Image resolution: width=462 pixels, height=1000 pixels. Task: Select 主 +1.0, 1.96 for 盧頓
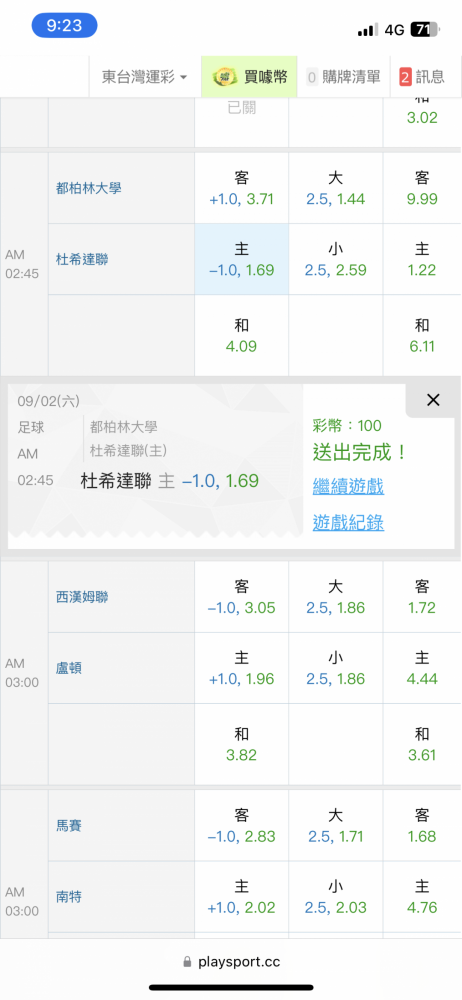tap(242, 668)
